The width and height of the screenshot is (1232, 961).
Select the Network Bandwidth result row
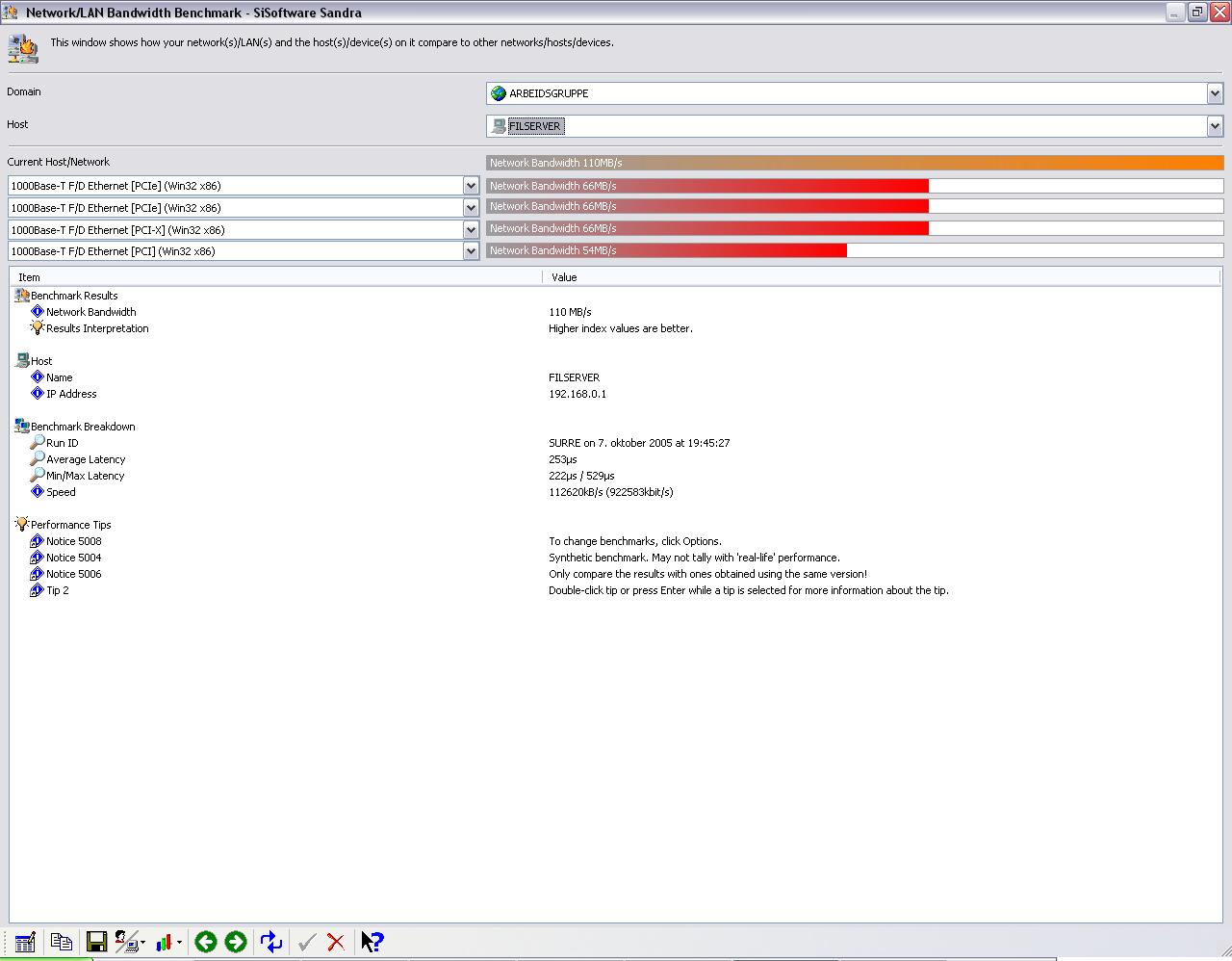click(x=616, y=312)
